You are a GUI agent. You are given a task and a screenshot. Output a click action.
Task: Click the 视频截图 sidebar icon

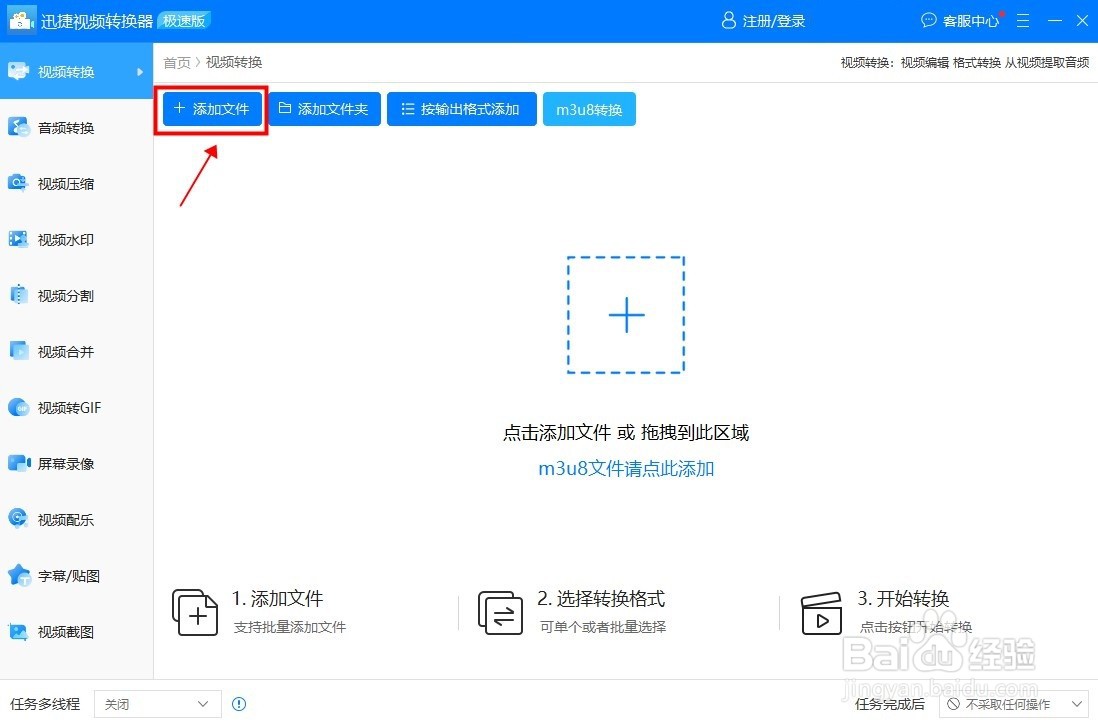[x=18, y=631]
